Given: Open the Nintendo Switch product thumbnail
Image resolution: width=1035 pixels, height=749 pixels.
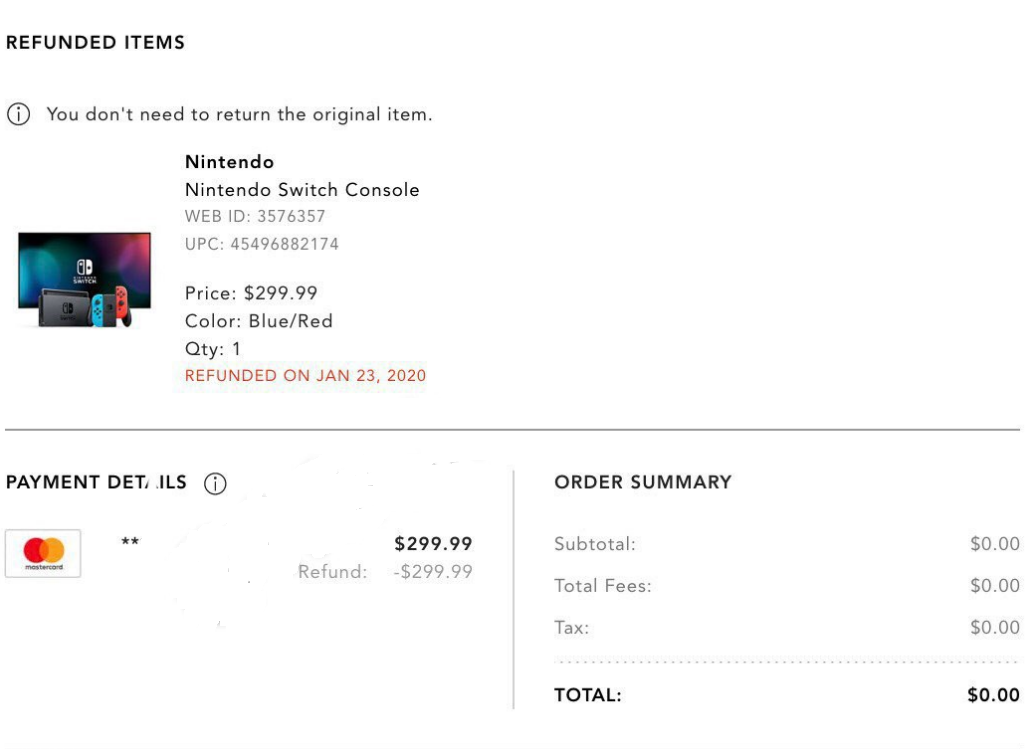Looking at the screenshot, I should point(84,279).
